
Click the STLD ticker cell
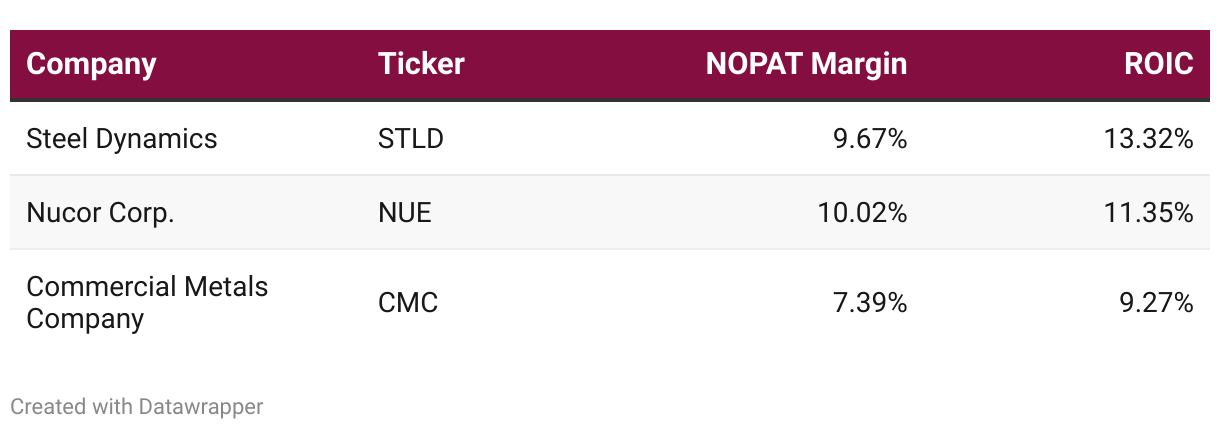pos(410,138)
